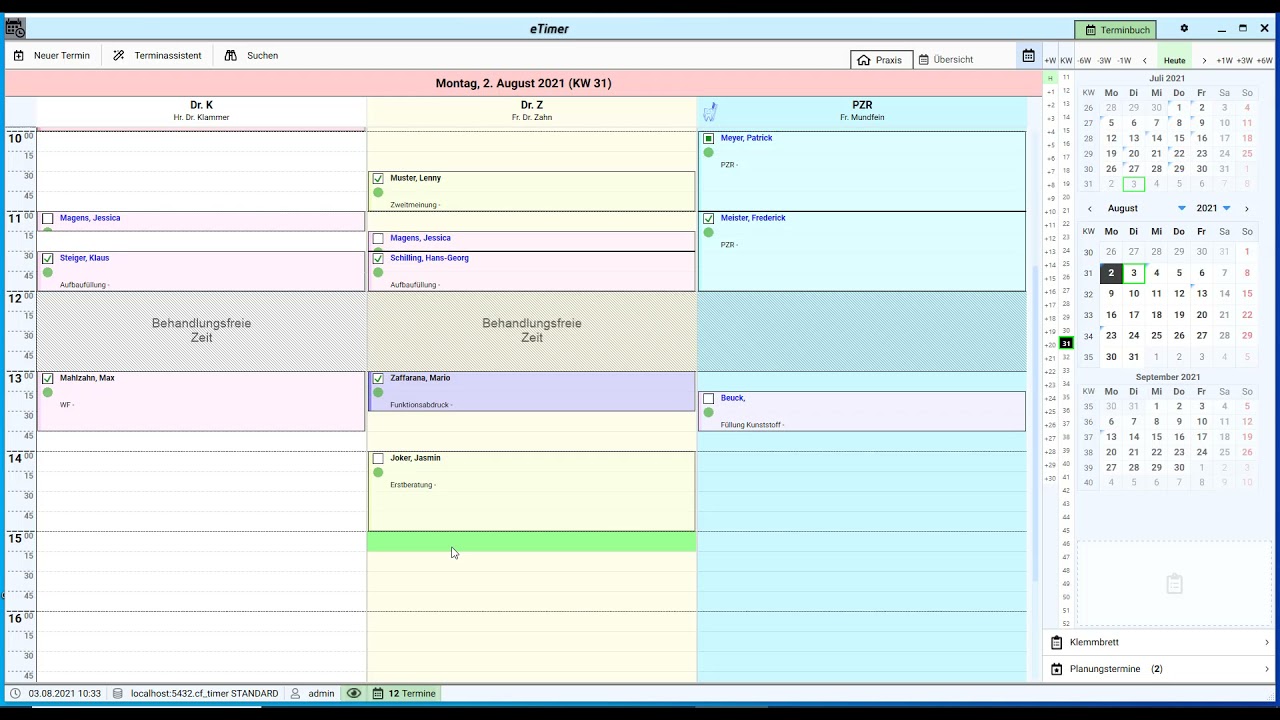
Task: Click the admin user icon in status bar
Action: point(296,693)
